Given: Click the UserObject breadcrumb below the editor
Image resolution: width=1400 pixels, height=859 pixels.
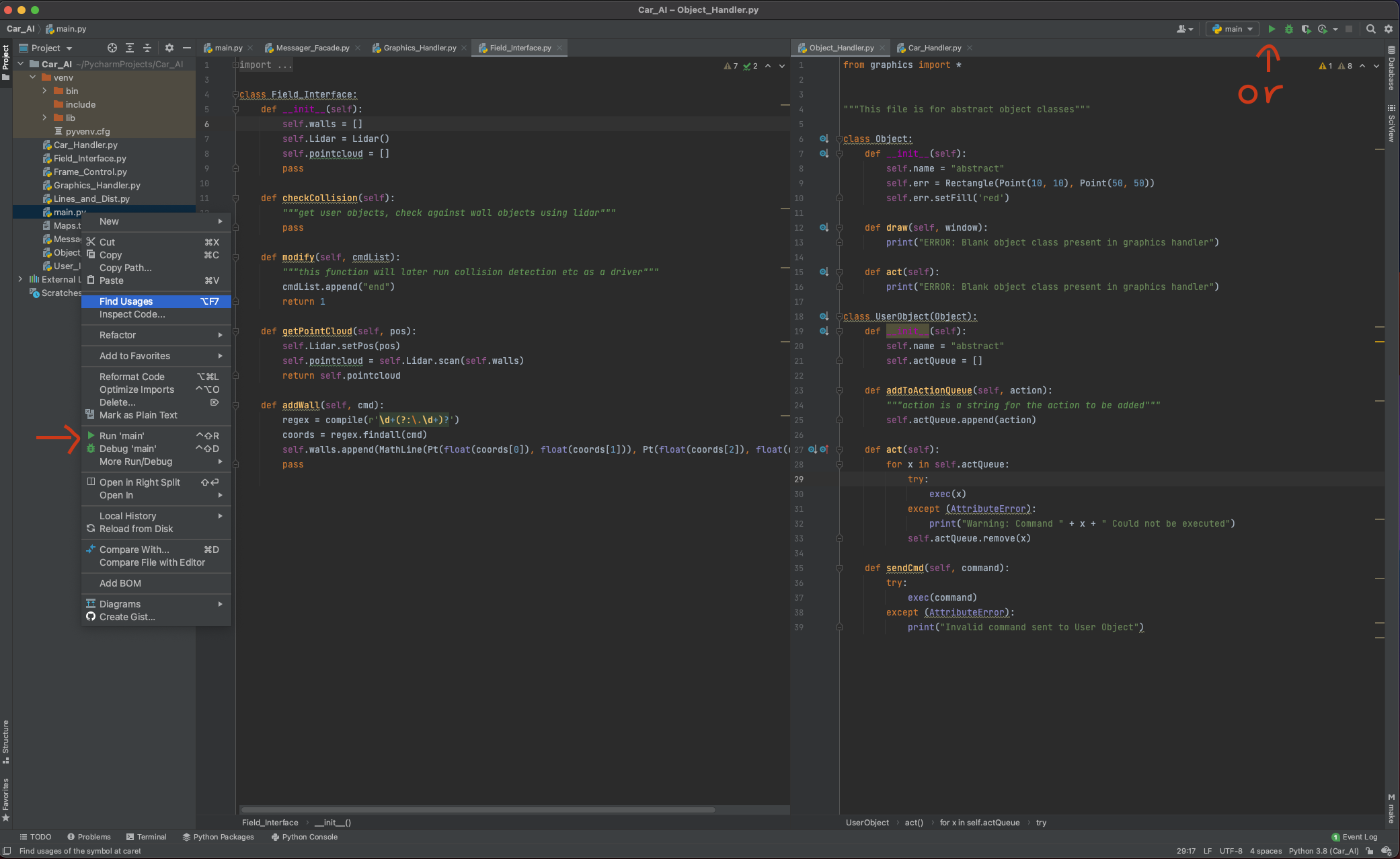Looking at the screenshot, I should coord(867,822).
